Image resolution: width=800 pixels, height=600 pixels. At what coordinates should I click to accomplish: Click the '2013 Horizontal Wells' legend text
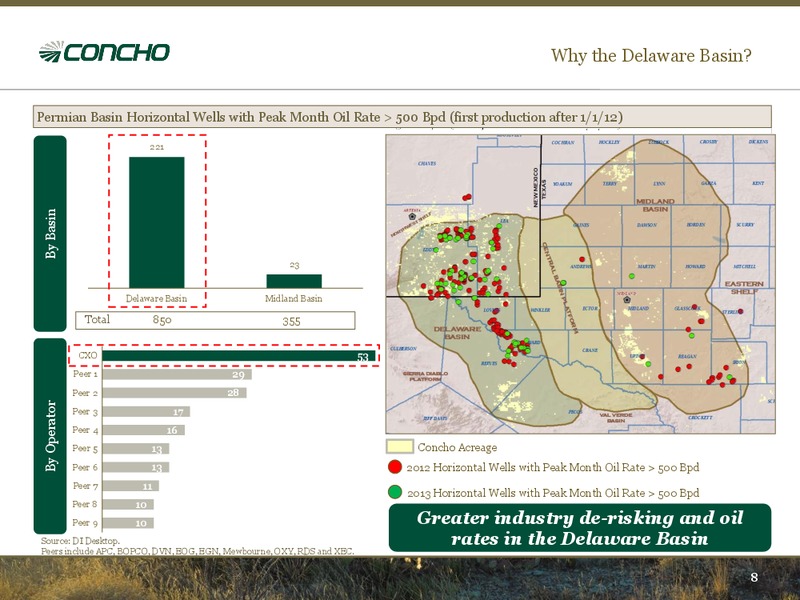click(x=553, y=493)
